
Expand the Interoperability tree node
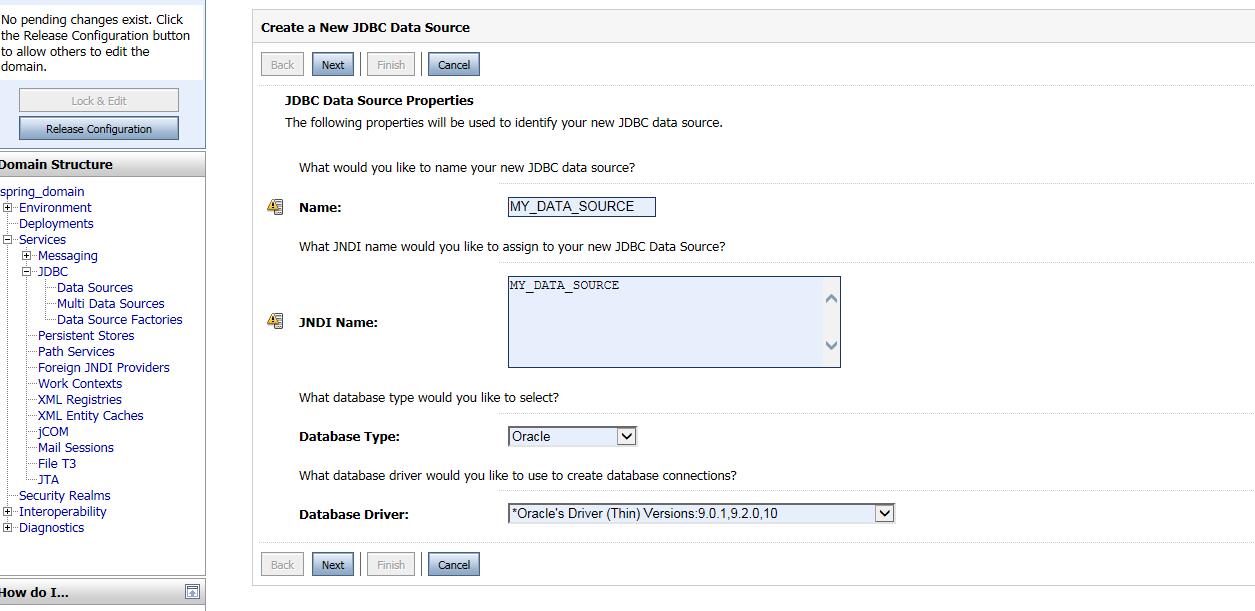point(8,512)
